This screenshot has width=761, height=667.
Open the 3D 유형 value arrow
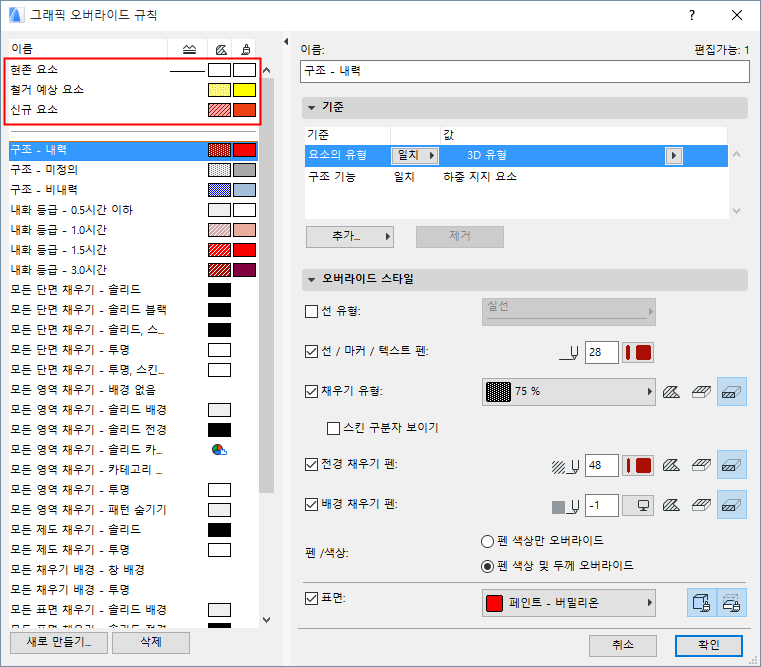[x=673, y=156]
